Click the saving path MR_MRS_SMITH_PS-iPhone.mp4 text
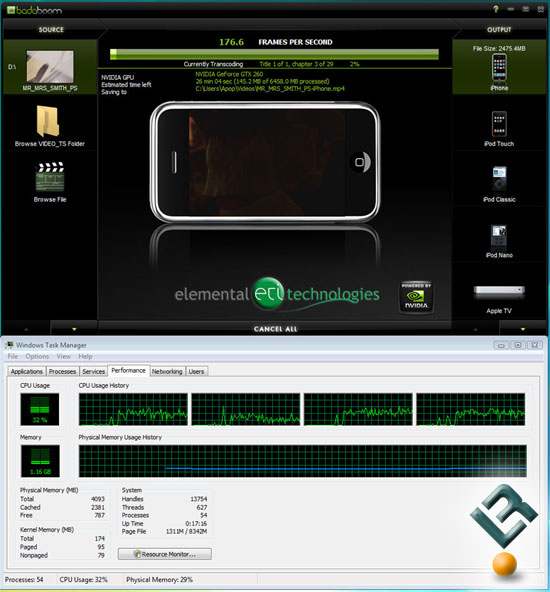 pos(270,89)
